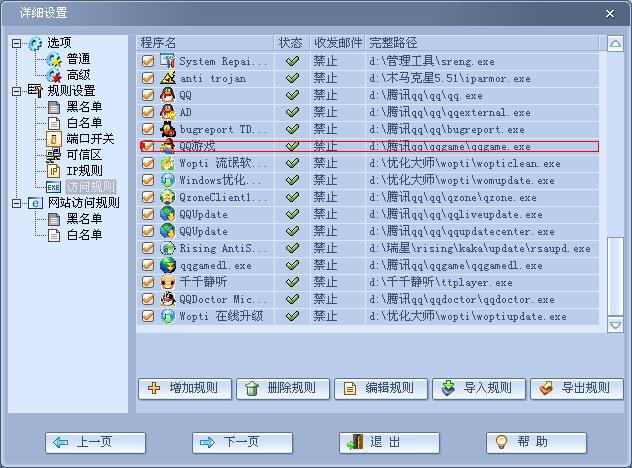Click the list scrollbar down arrow
Screen dimensions: 632x468
[x=615, y=325]
